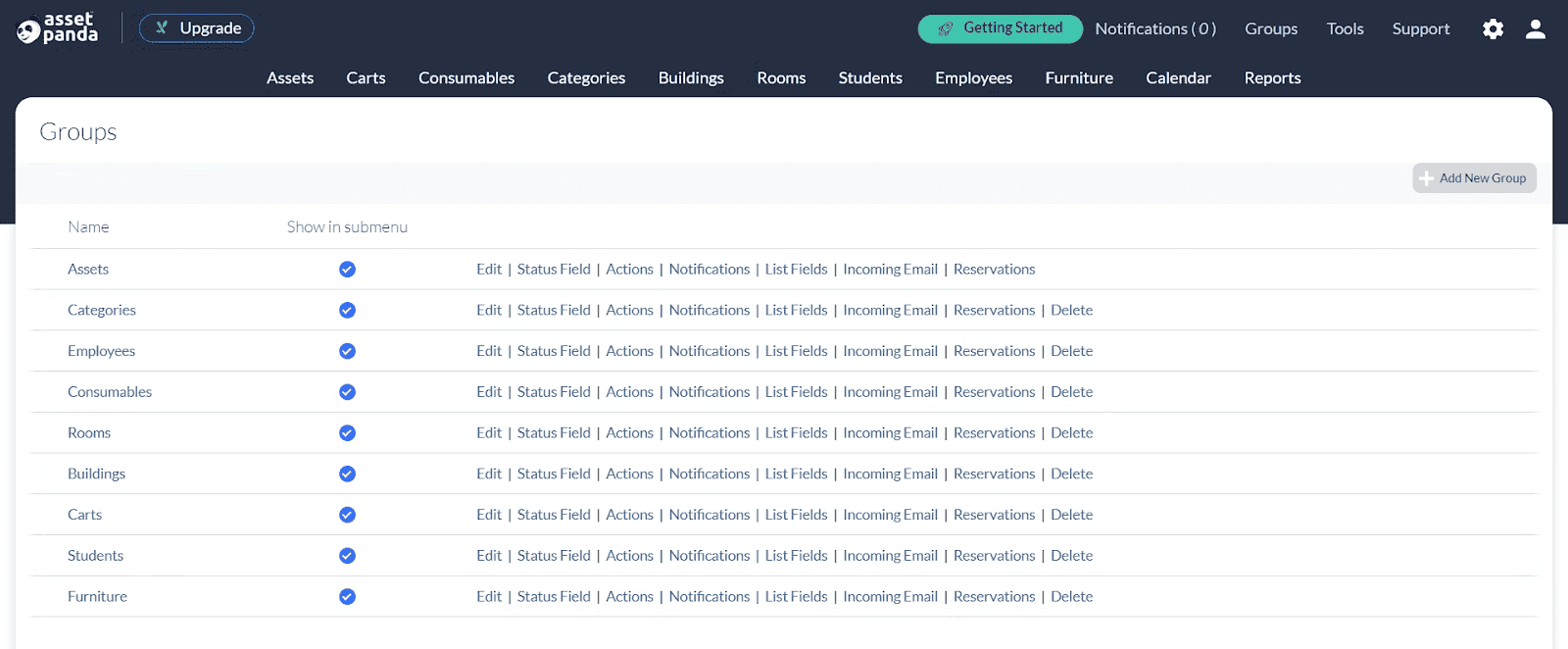
Task: Click the Upgrade button icon
Action: click(x=163, y=28)
